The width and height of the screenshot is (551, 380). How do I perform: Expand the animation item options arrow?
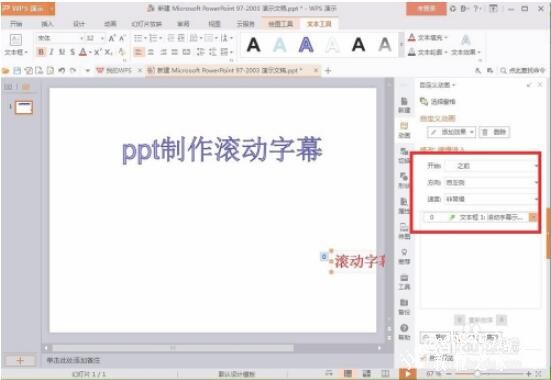[533, 217]
